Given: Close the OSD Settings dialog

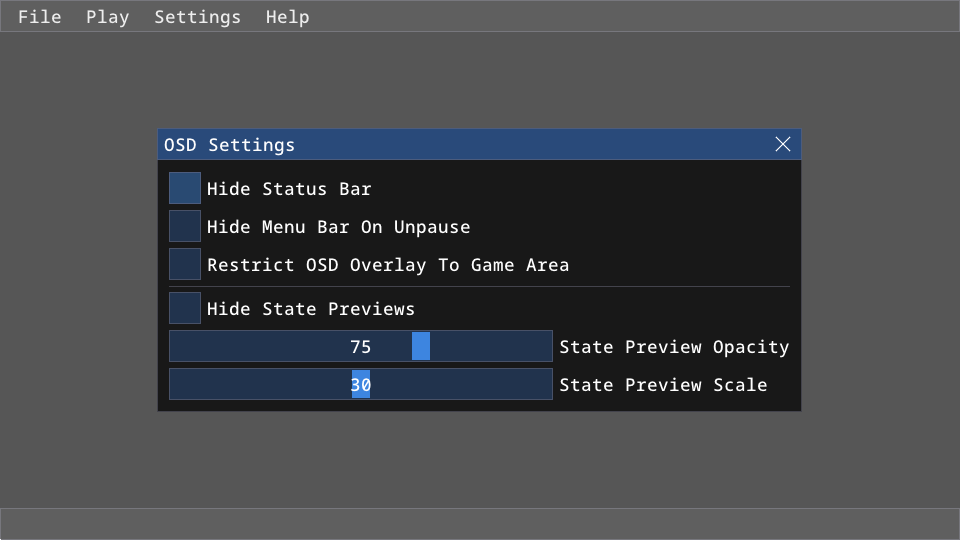Looking at the screenshot, I should [783, 145].
